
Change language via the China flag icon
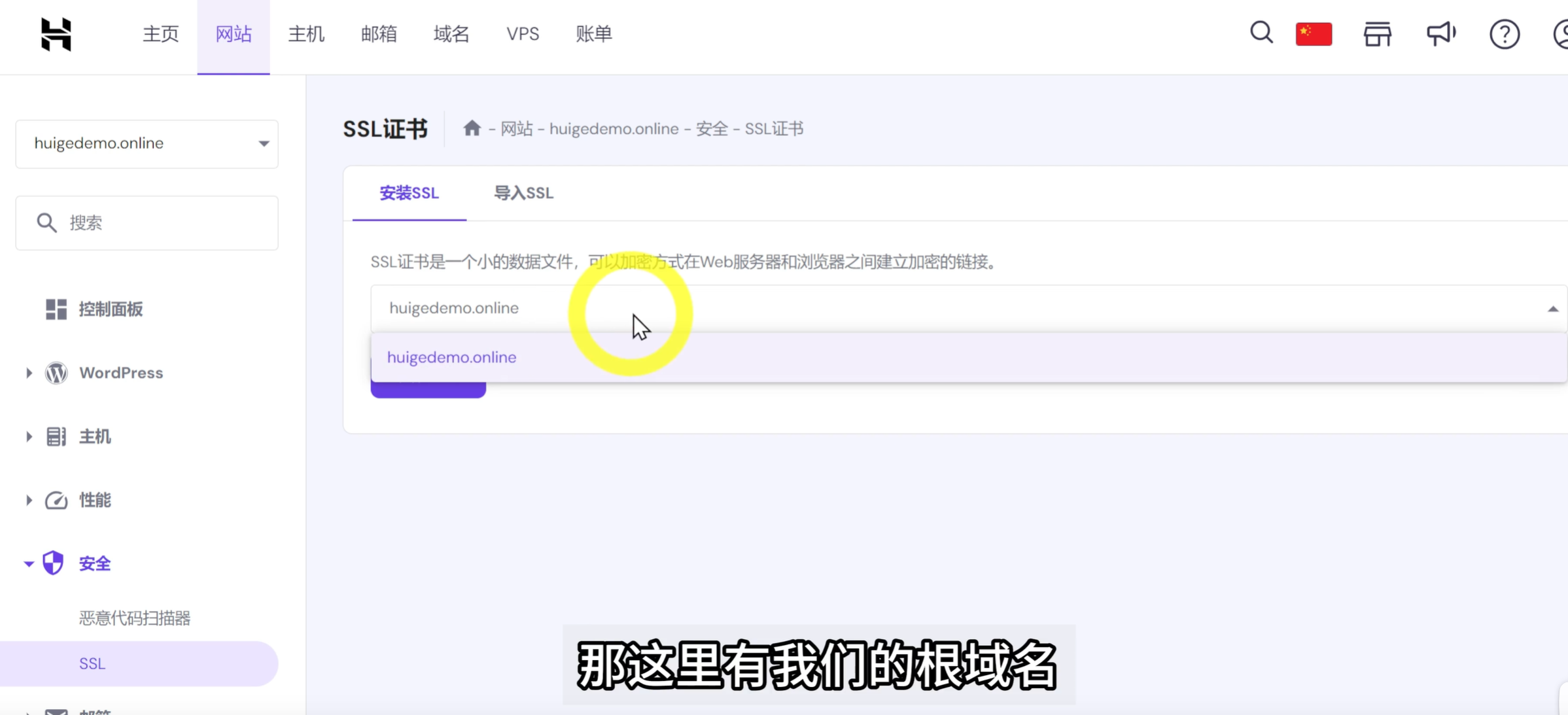click(1314, 34)
